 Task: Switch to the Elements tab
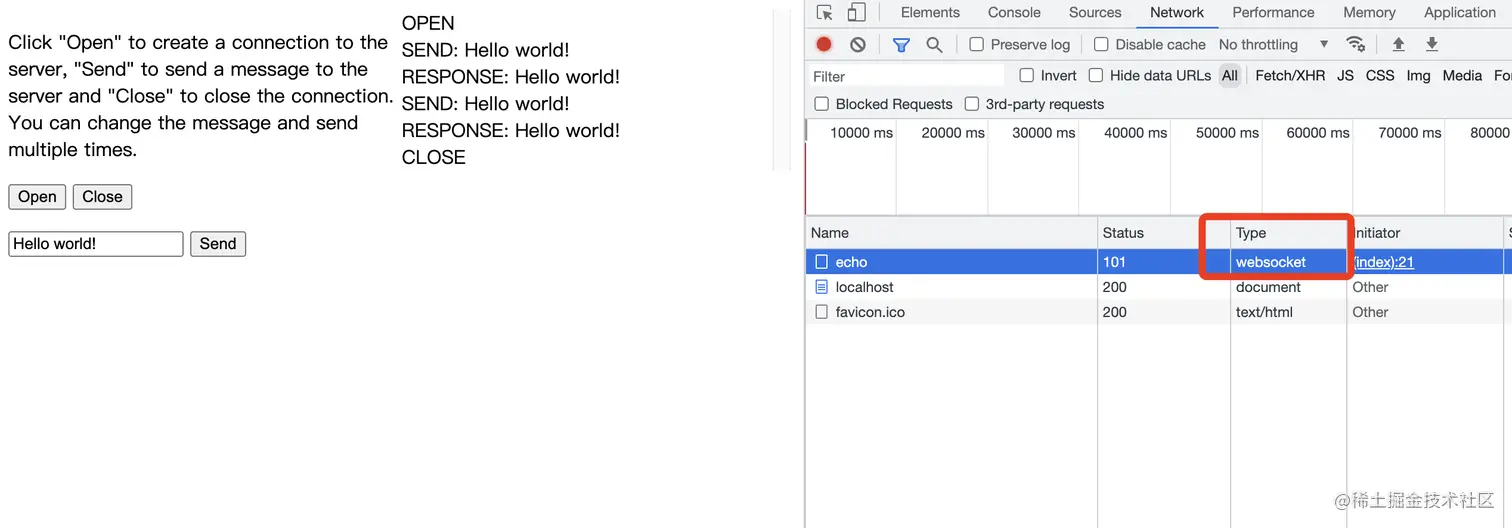(930, 13)
